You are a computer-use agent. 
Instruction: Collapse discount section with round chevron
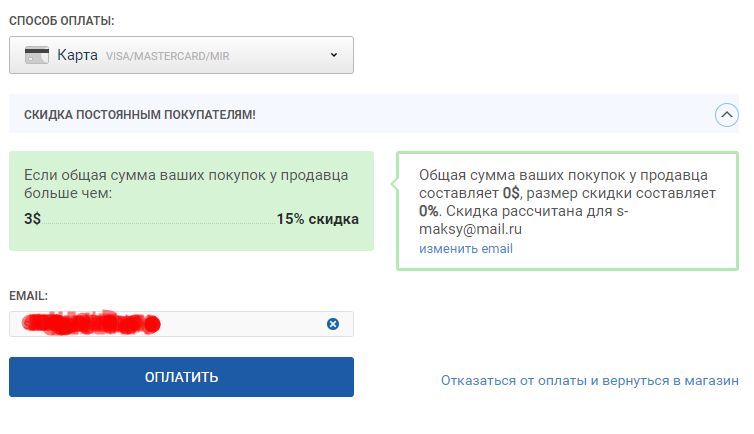click(x=727, y=115)
